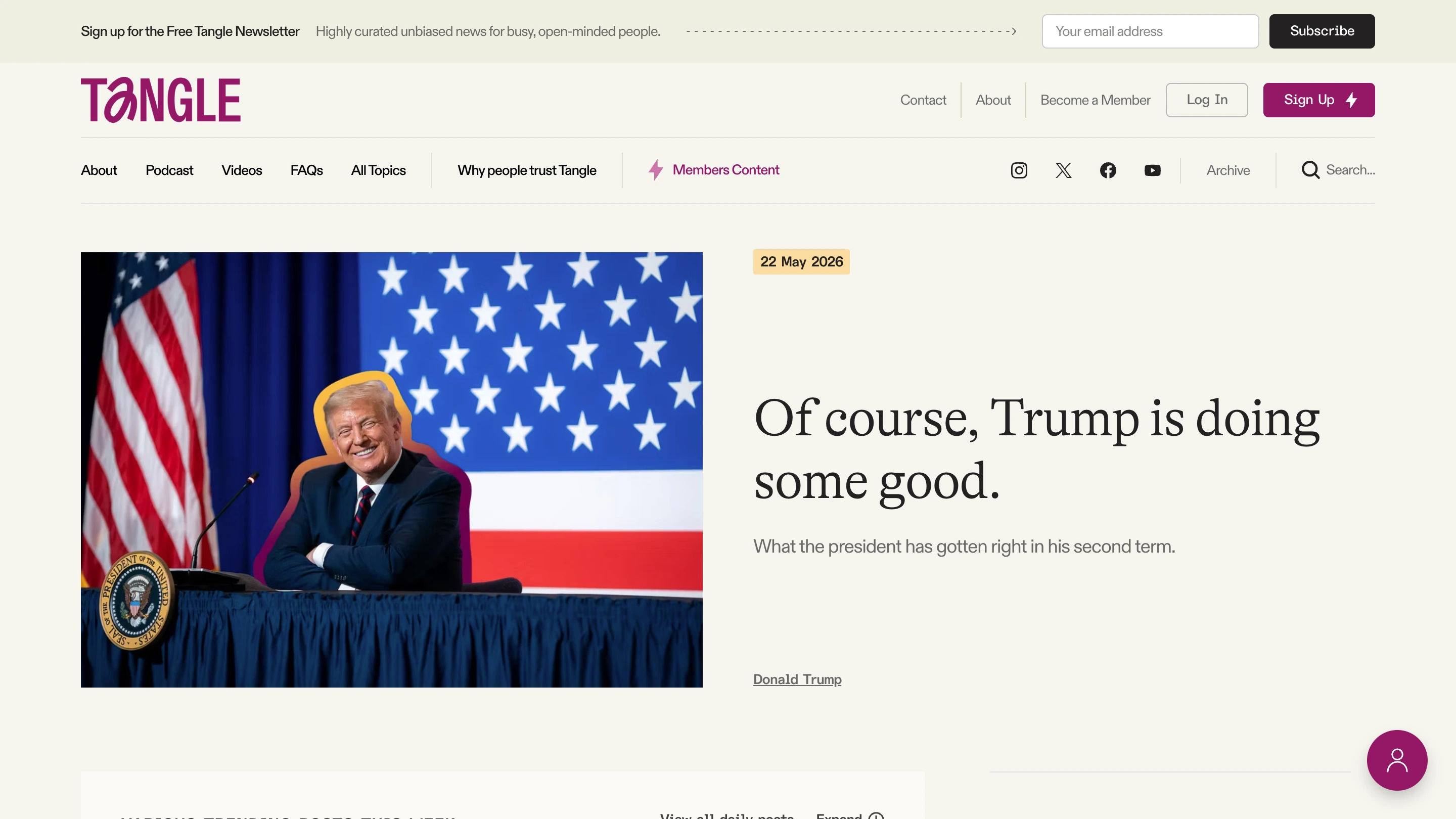The image size is (1456, 819).
Task: Go to homepage via Tangle logo
Action: pyautogui.click(x=161, y=100)
